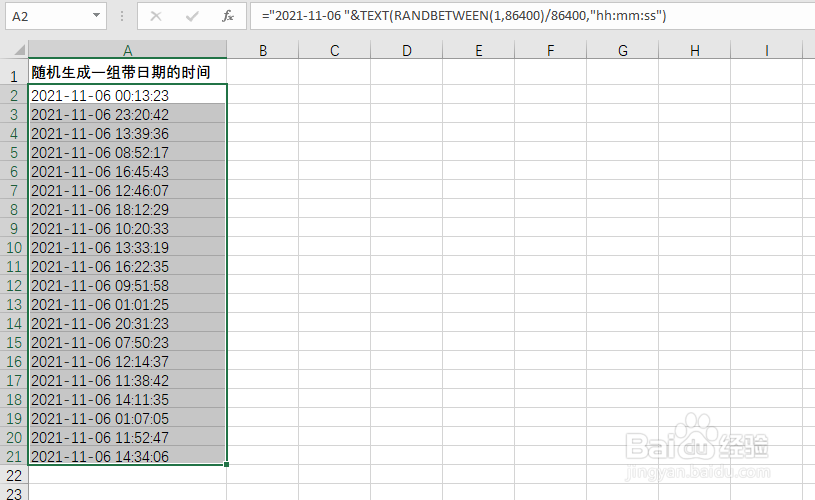Select row 5 header
This screenshot has width=815, height=500.
click(14, 152)
